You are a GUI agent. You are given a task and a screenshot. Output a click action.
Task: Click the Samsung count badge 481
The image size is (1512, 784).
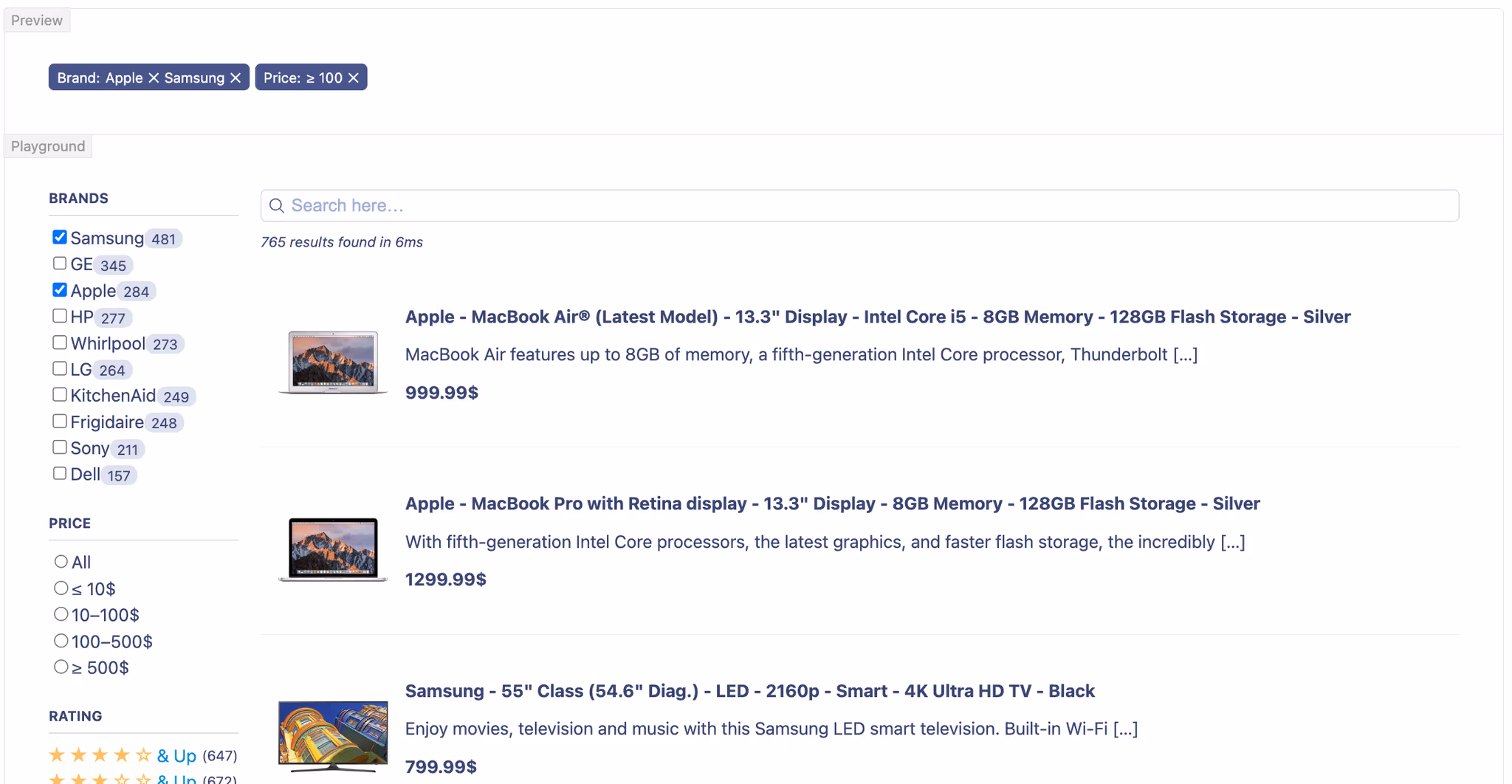tap(163, 239)
